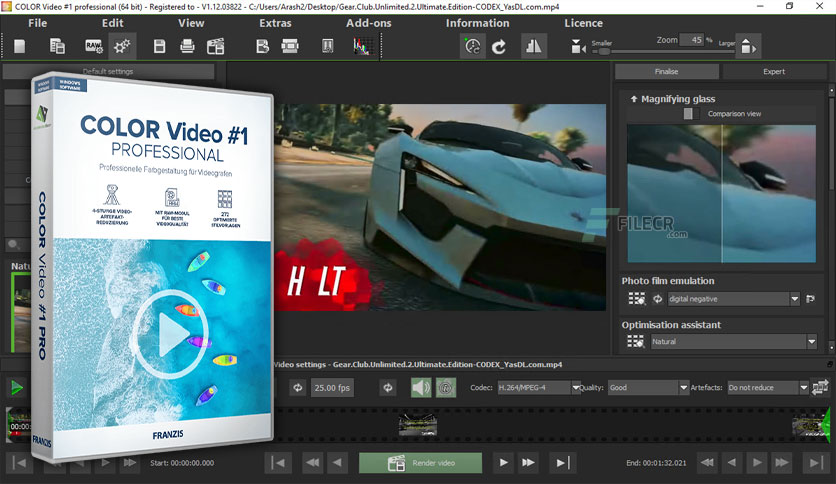Image resolution: width=836 pixels, height=484 pixels.
Task: Jump to end right of Render video
Action: click(x=563, y=463)
